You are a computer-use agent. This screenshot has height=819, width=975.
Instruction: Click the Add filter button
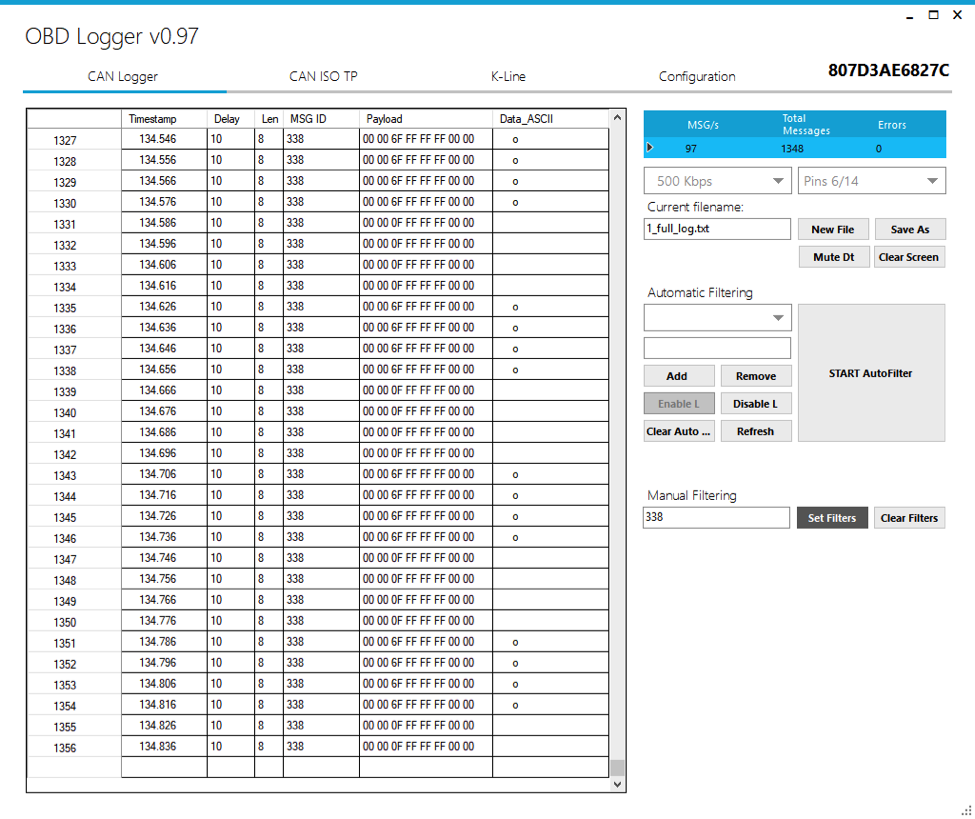[x=677, y=376]
